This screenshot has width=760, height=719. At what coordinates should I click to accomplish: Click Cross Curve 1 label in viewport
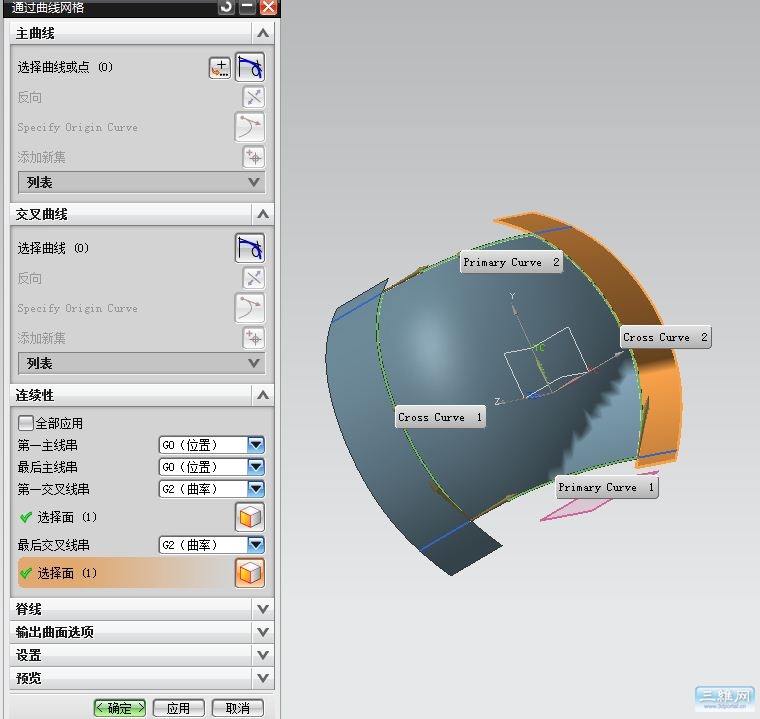point(440,417)
